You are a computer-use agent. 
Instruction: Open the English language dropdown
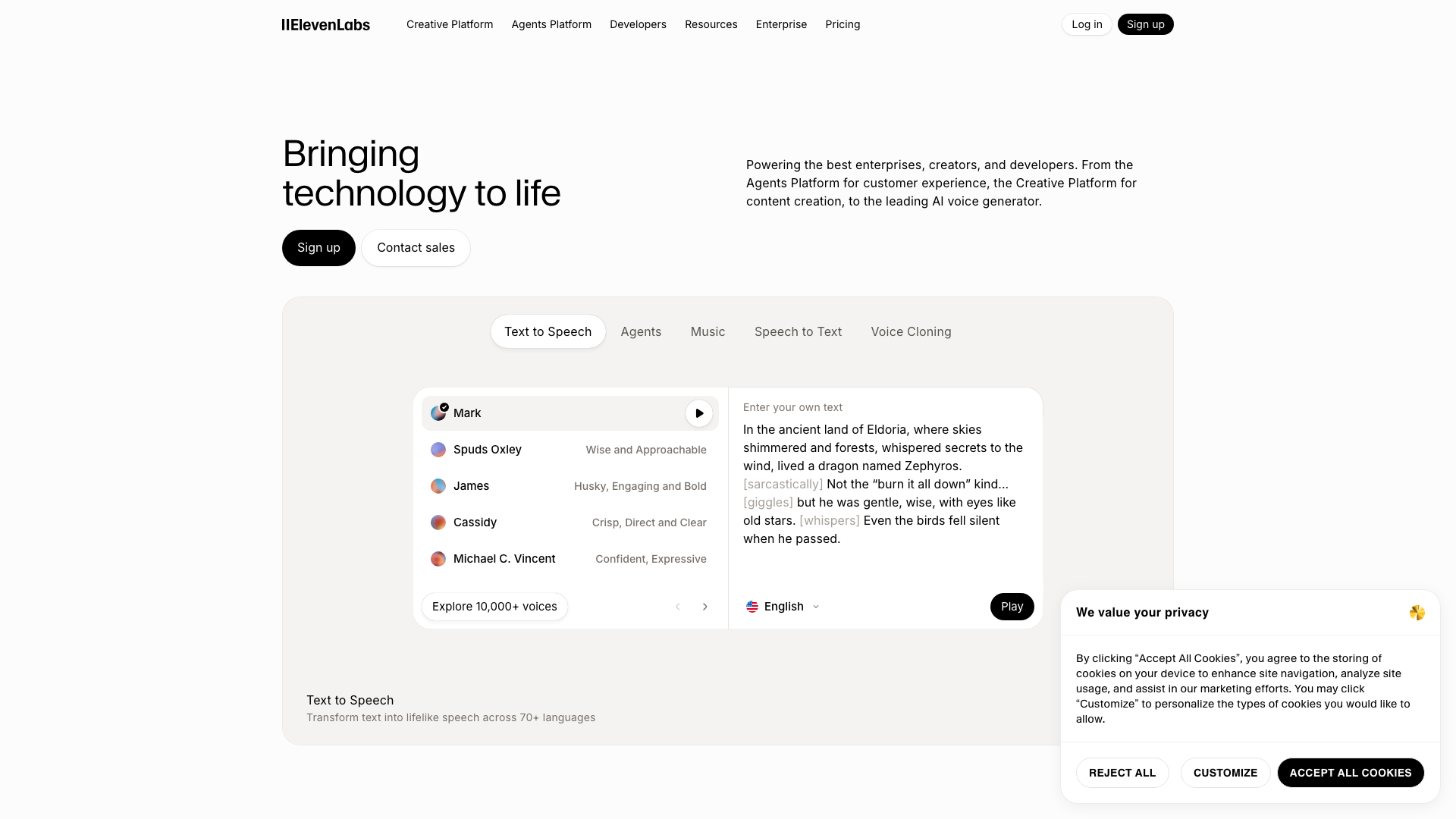(x=783, y=607)
